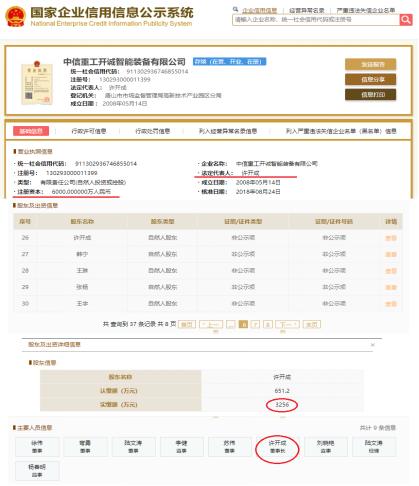Click the 共计 9 条信息 count text
This screenshot has width=419, height=486.
pos(377,428)
